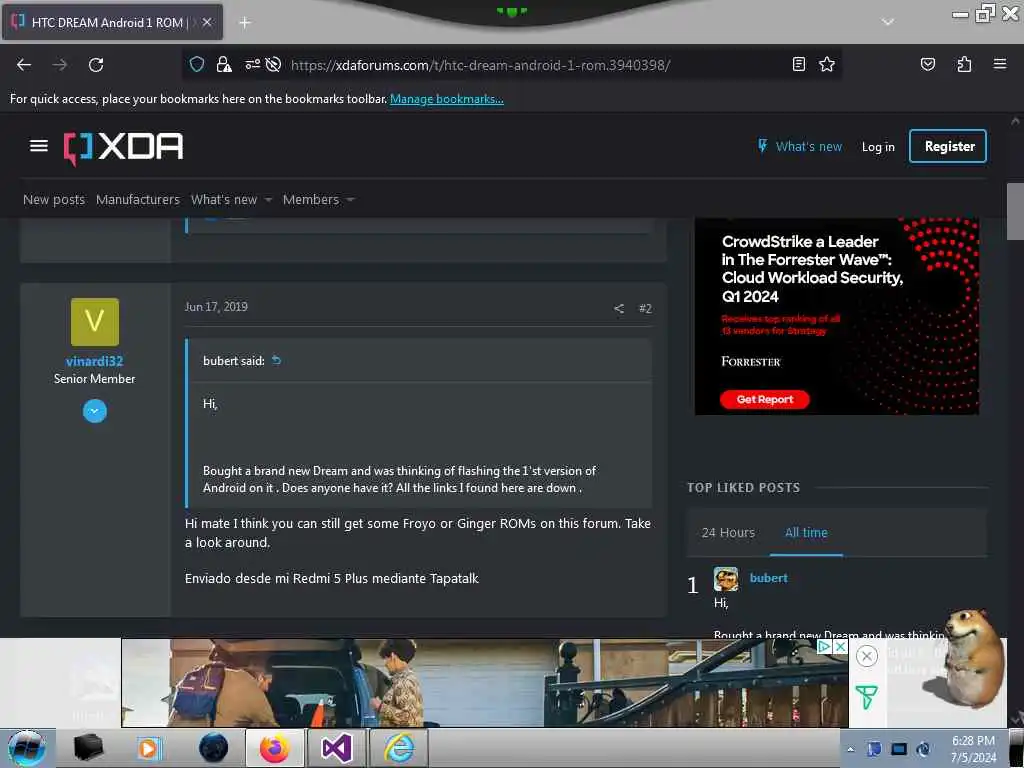The width and height of the screenshot is (1024, 768).
Task: Go back to the previous page
Action: tap(24, 65)
